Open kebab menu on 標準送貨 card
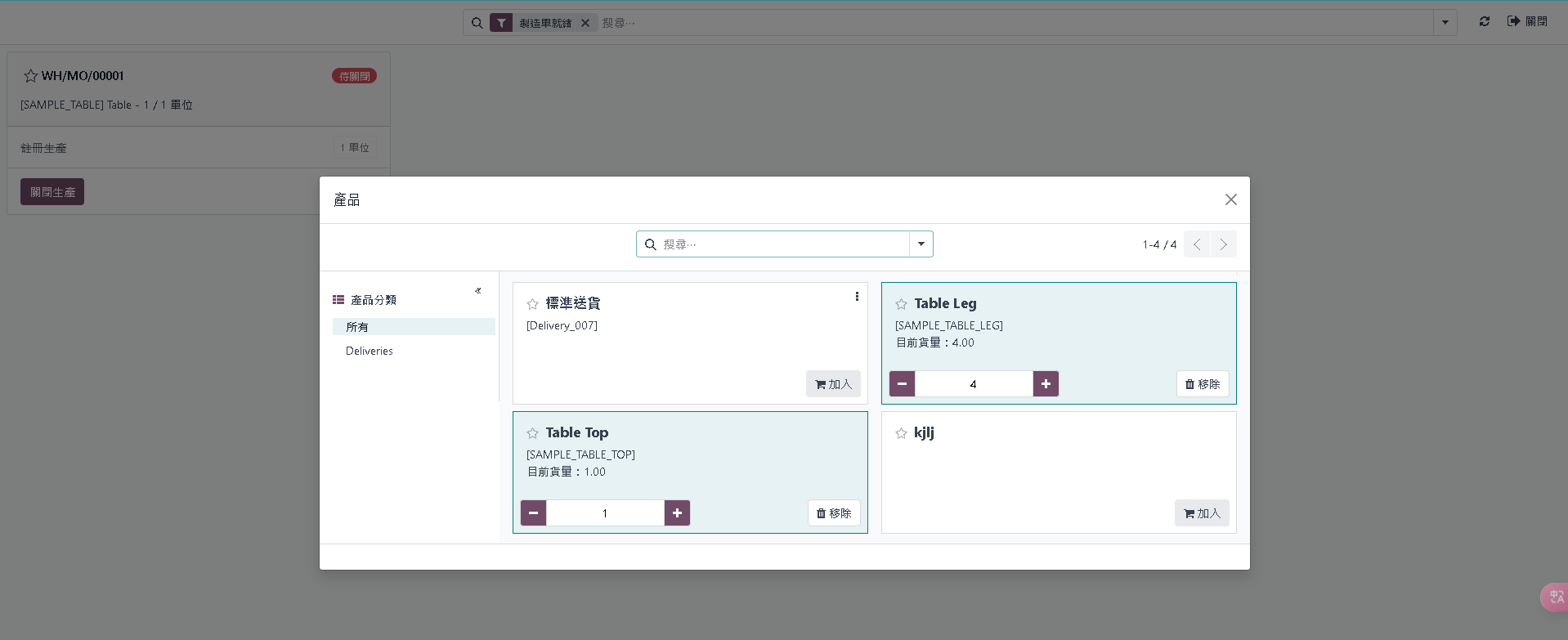 click(x=856, y=297)
